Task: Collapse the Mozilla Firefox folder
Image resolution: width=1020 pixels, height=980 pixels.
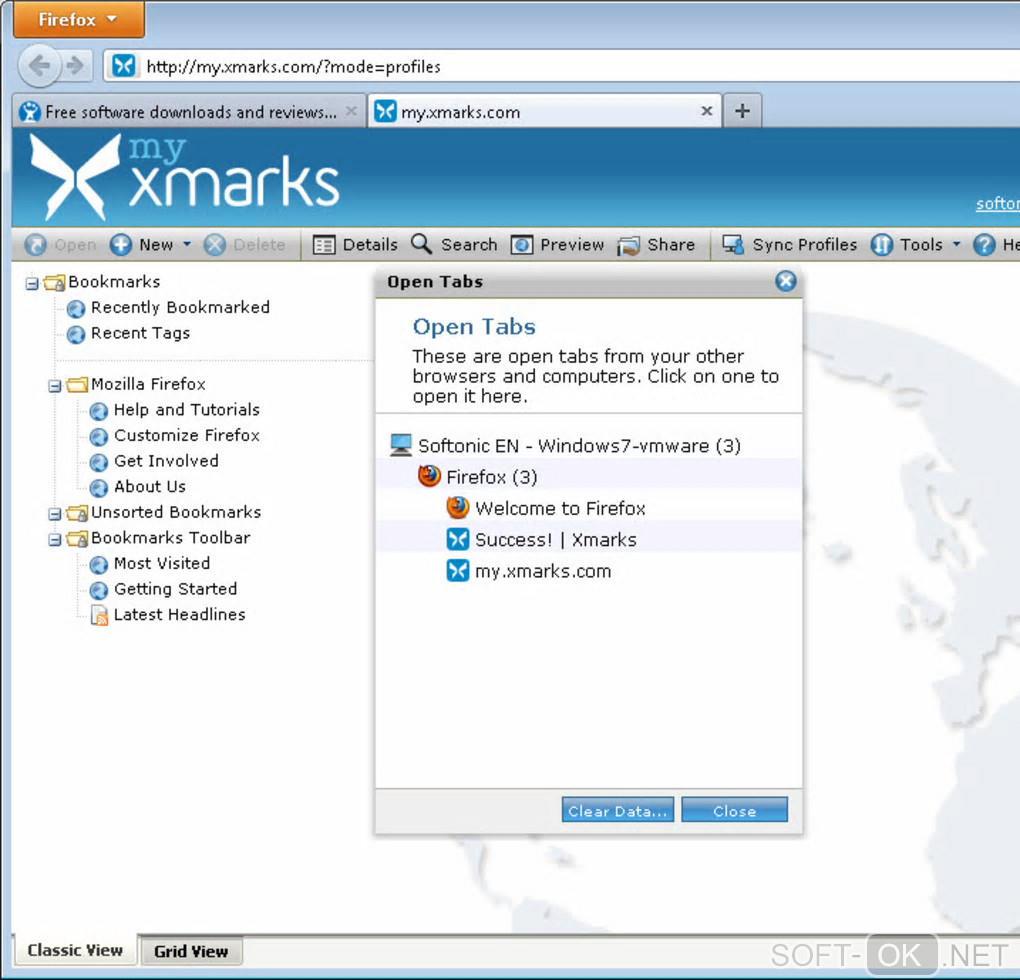Action: click(x=55, y=386)
